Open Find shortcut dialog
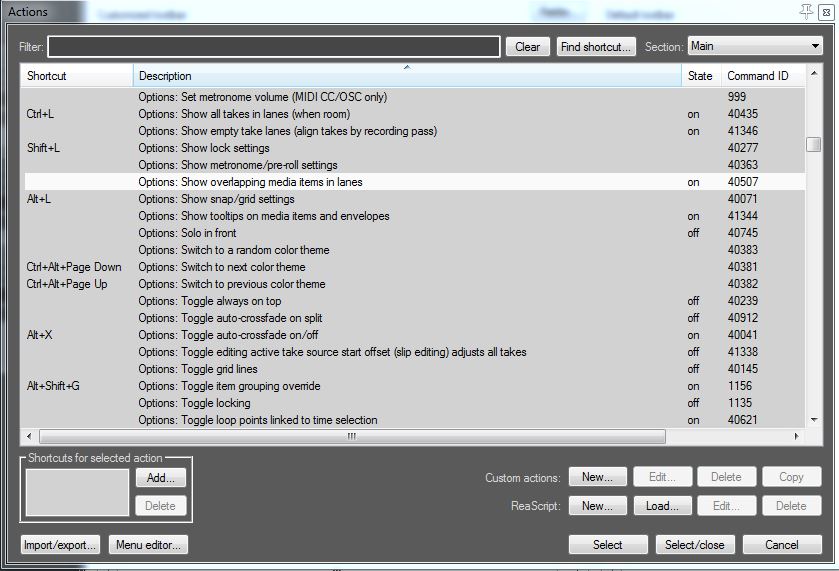 click(596, 47)
